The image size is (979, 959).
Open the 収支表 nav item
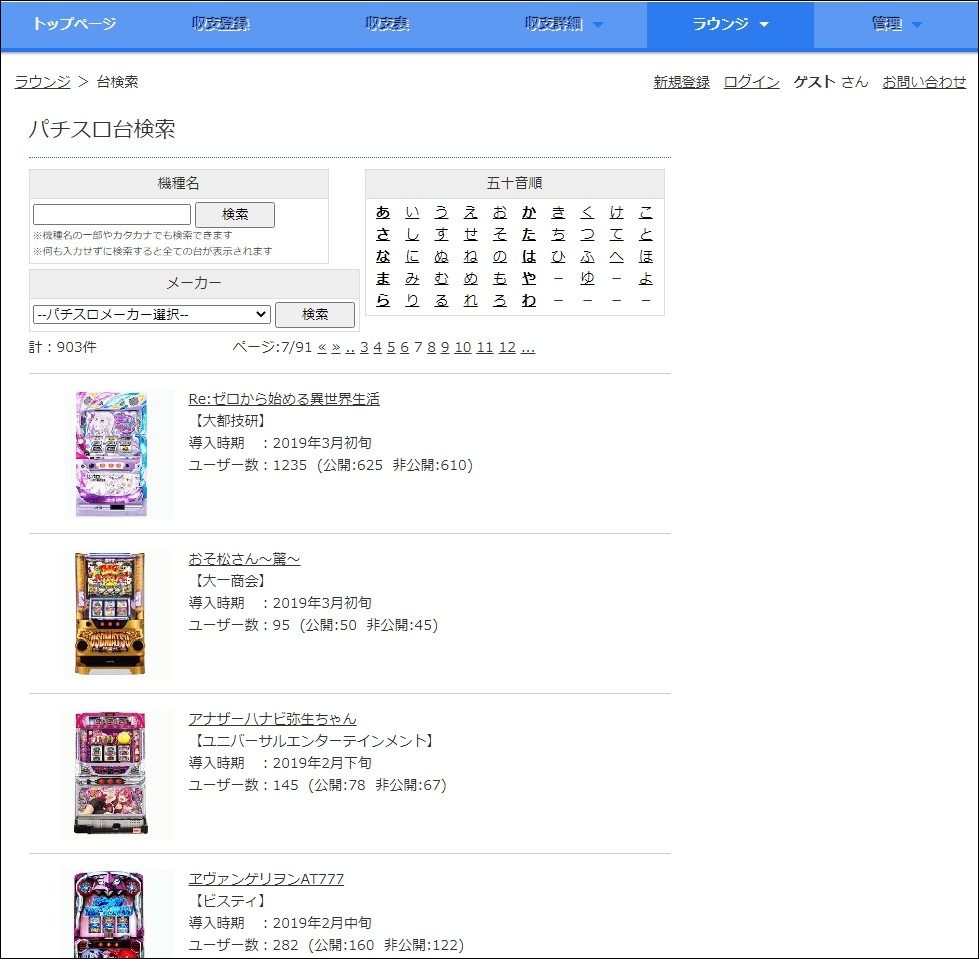click(387, 24)
